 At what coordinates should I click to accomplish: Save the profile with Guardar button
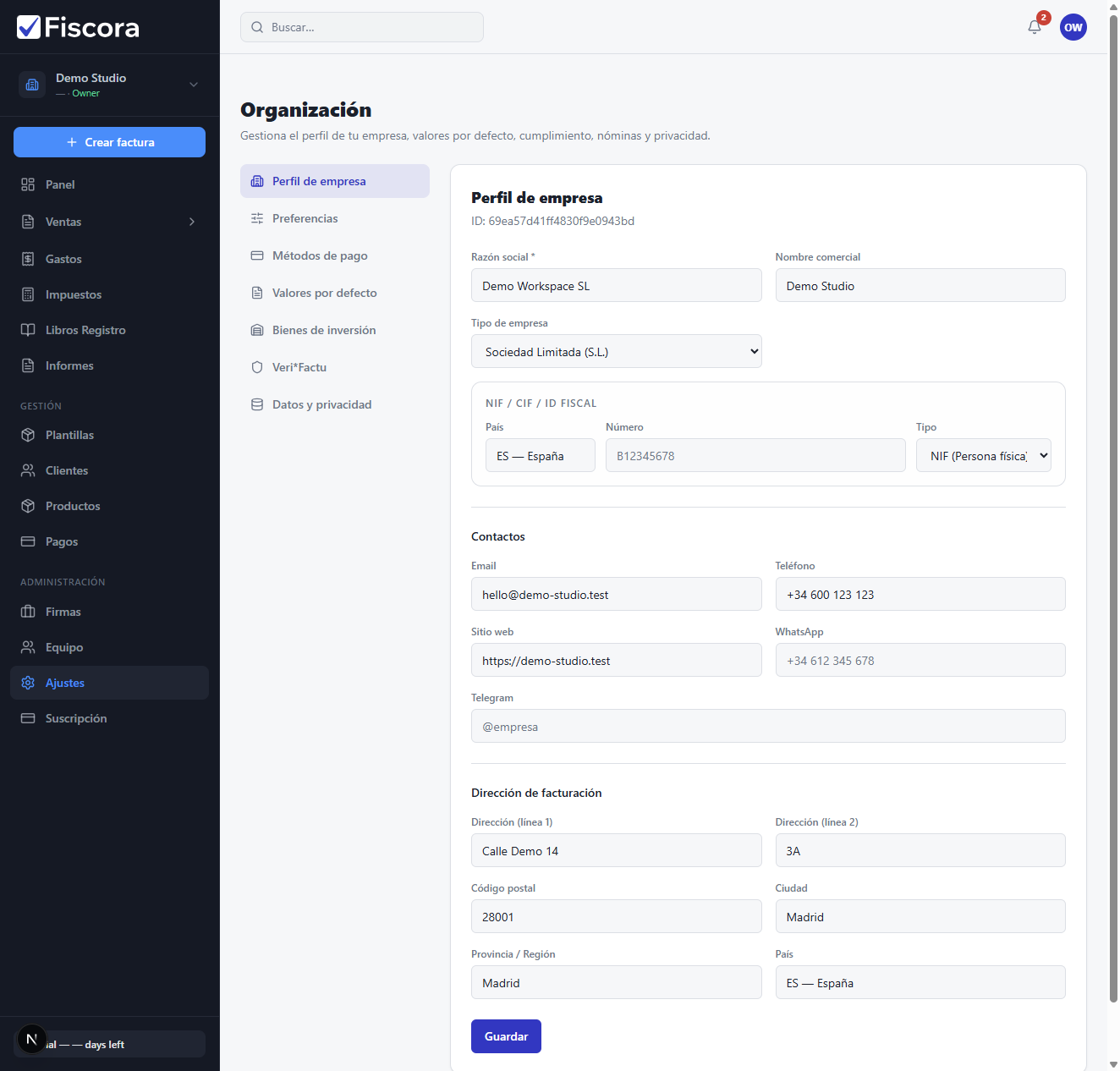tap(506, 1036)
